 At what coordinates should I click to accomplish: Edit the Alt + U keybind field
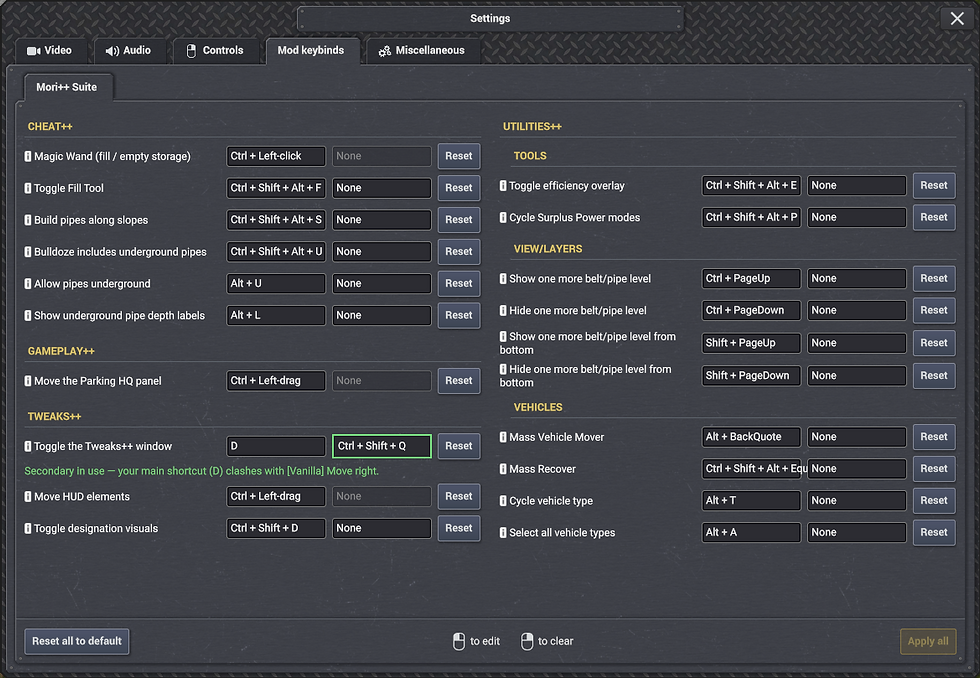[276, 284]
